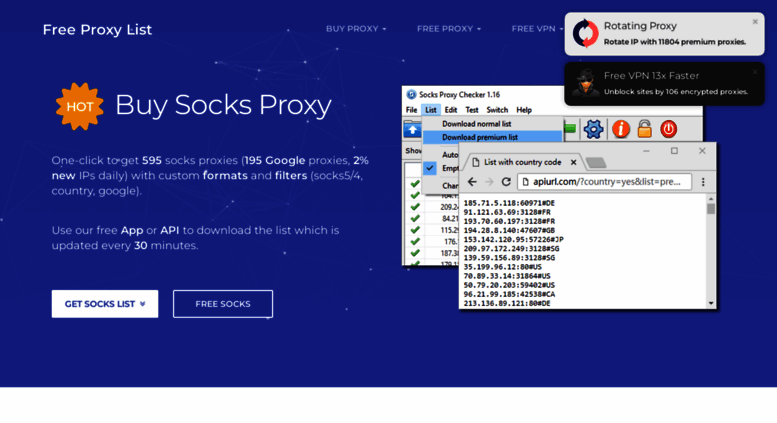Click the Socks Proxy Checker app logo
Image resolution: width=777 pixels, height=423 pixels.
click(x=411, y=94)
